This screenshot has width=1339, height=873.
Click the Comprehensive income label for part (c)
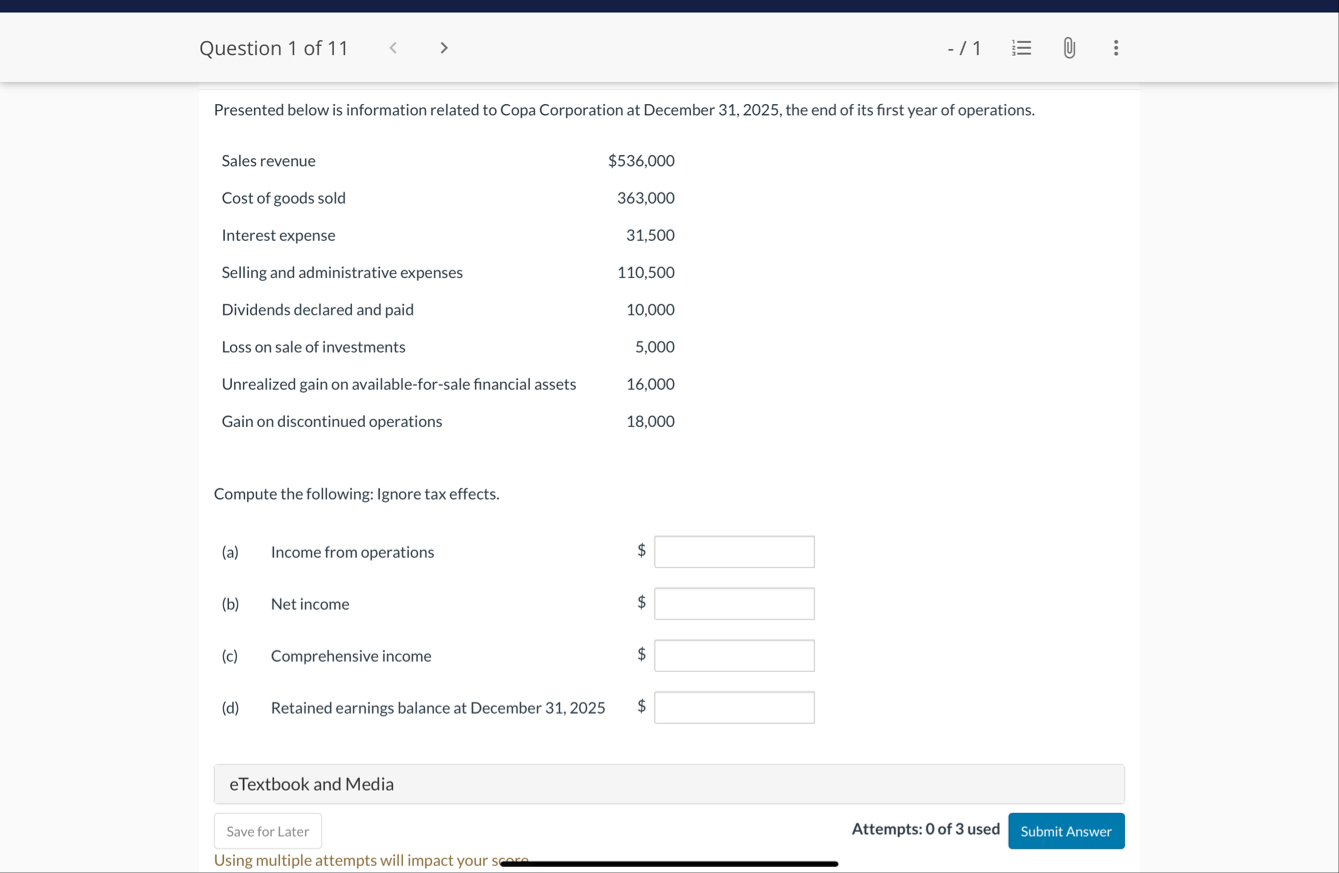point(351,656)
